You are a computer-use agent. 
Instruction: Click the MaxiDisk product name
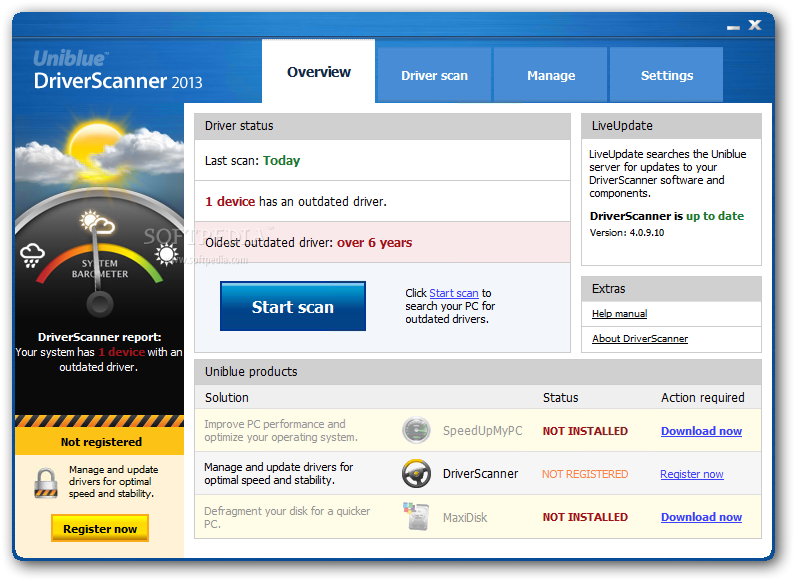[x=465, y=518]
